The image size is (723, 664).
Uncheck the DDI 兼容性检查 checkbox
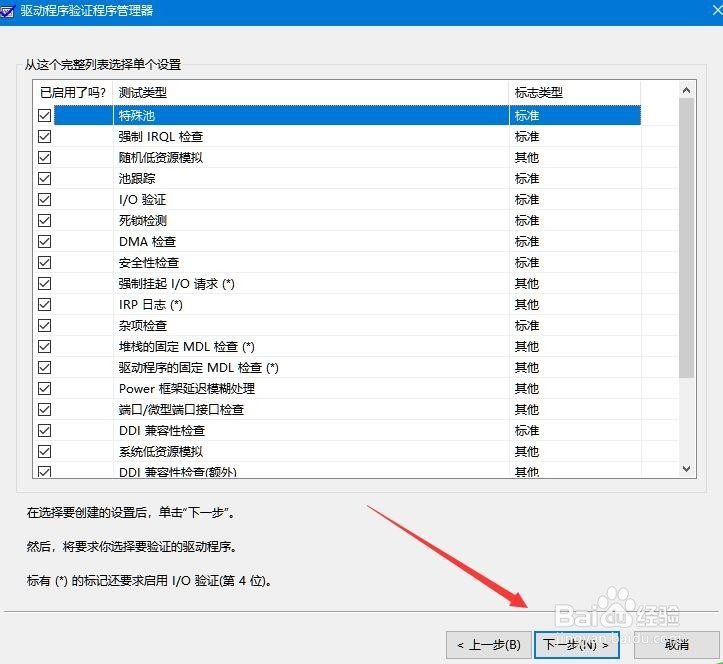[x=44, y=430]
